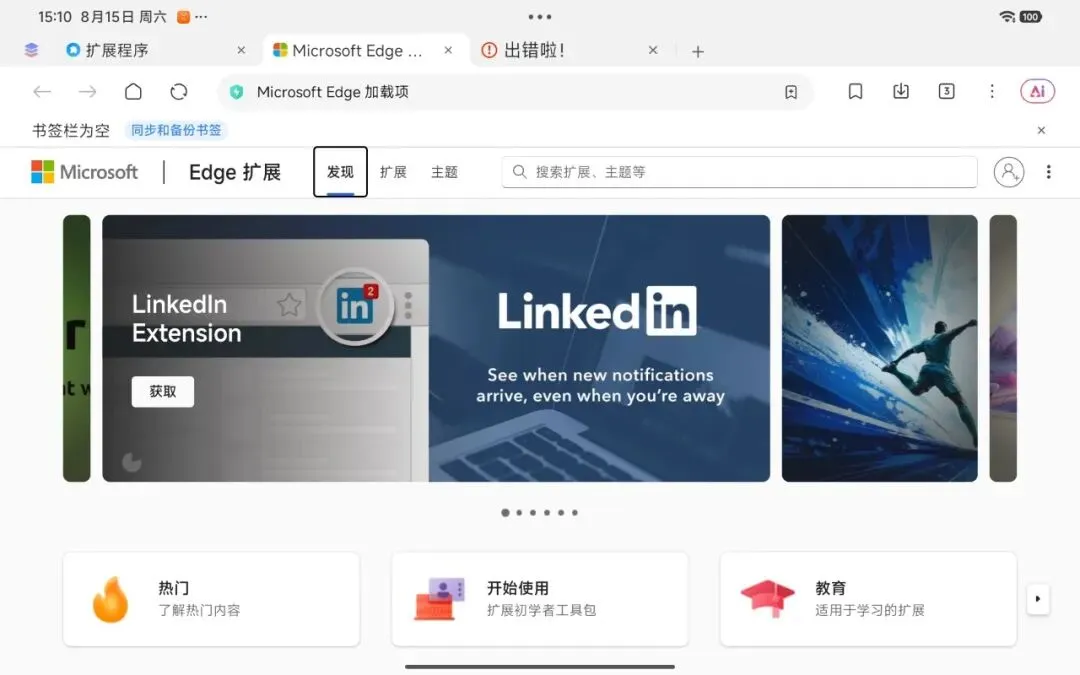Open the graduation cap icon for 教育
The width and height of the screenshot is (1080, 675).
(767, 598)
